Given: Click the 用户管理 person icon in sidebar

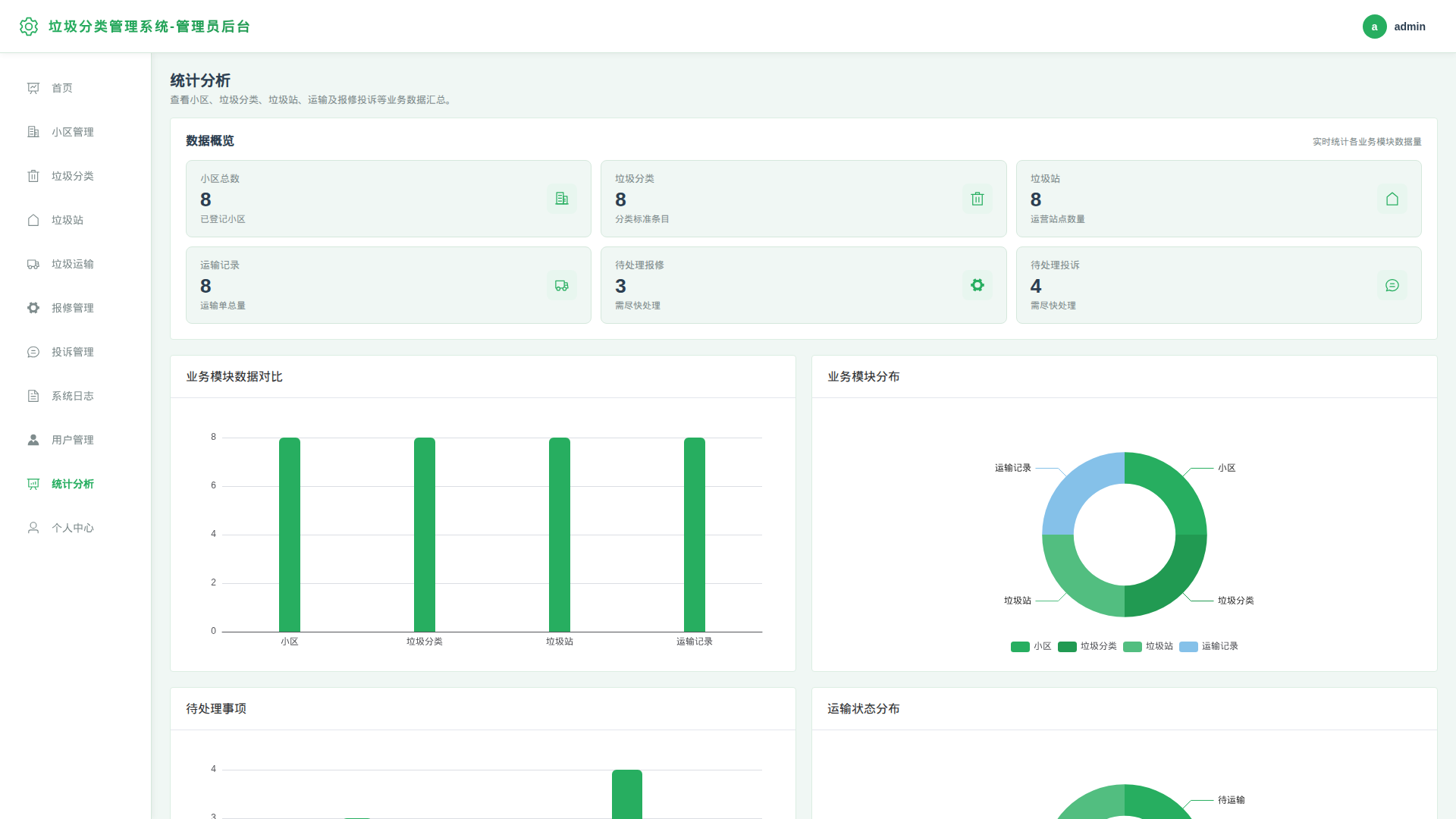Looking at the screenshot, I should tap(33, 440).
